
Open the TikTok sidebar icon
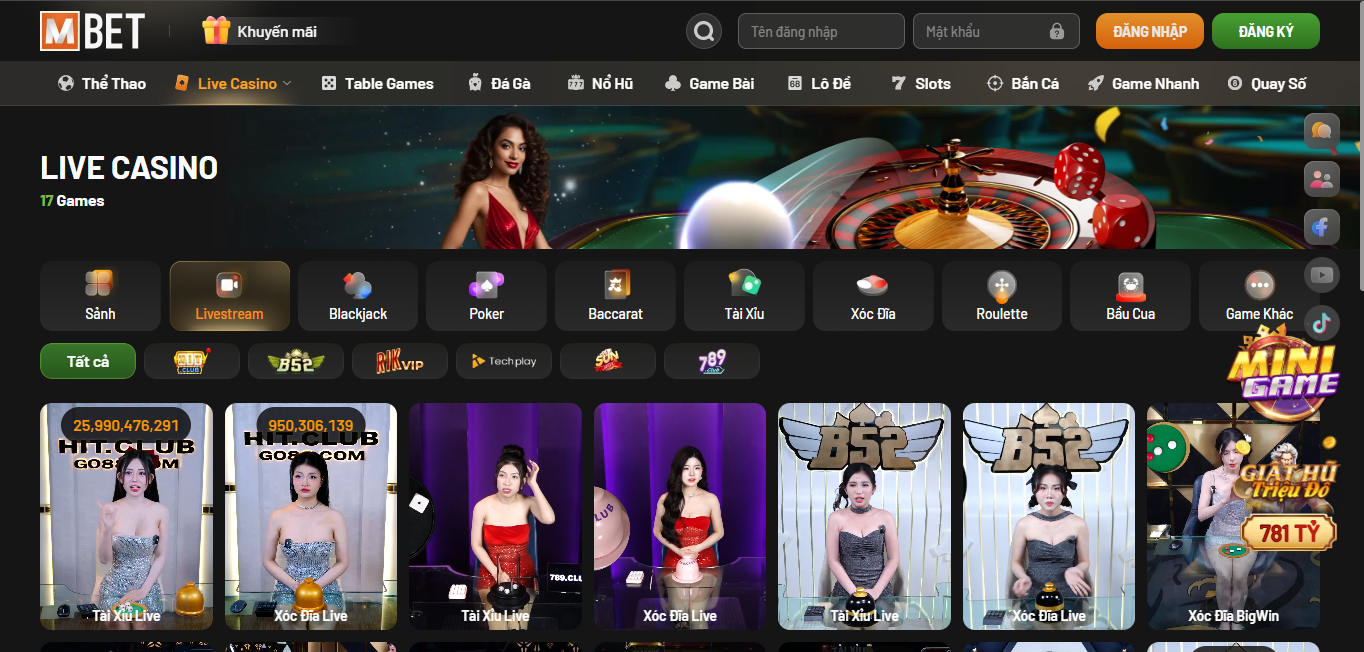(x=1321, y=322)
